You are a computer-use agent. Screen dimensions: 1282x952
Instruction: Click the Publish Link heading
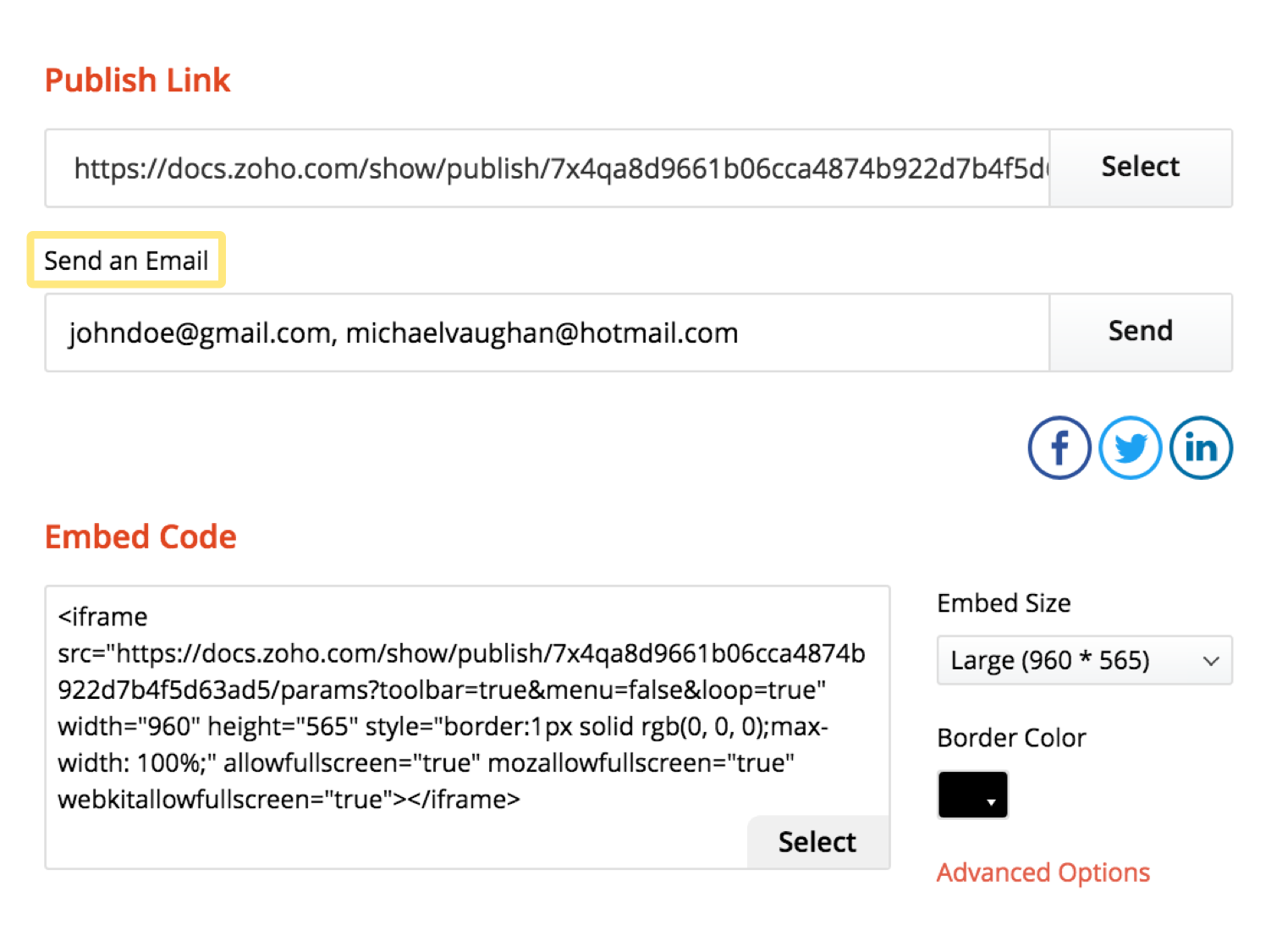(137, 80)
